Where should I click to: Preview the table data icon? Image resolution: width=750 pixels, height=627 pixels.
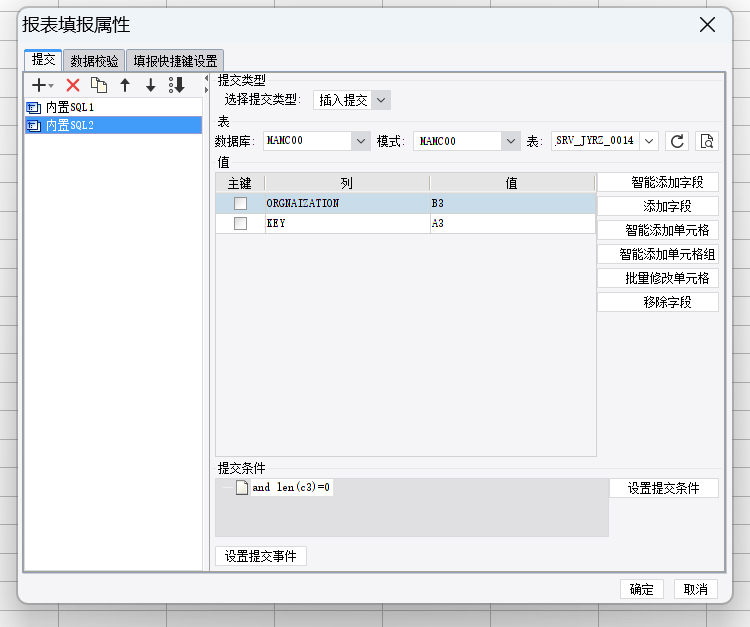706,141
